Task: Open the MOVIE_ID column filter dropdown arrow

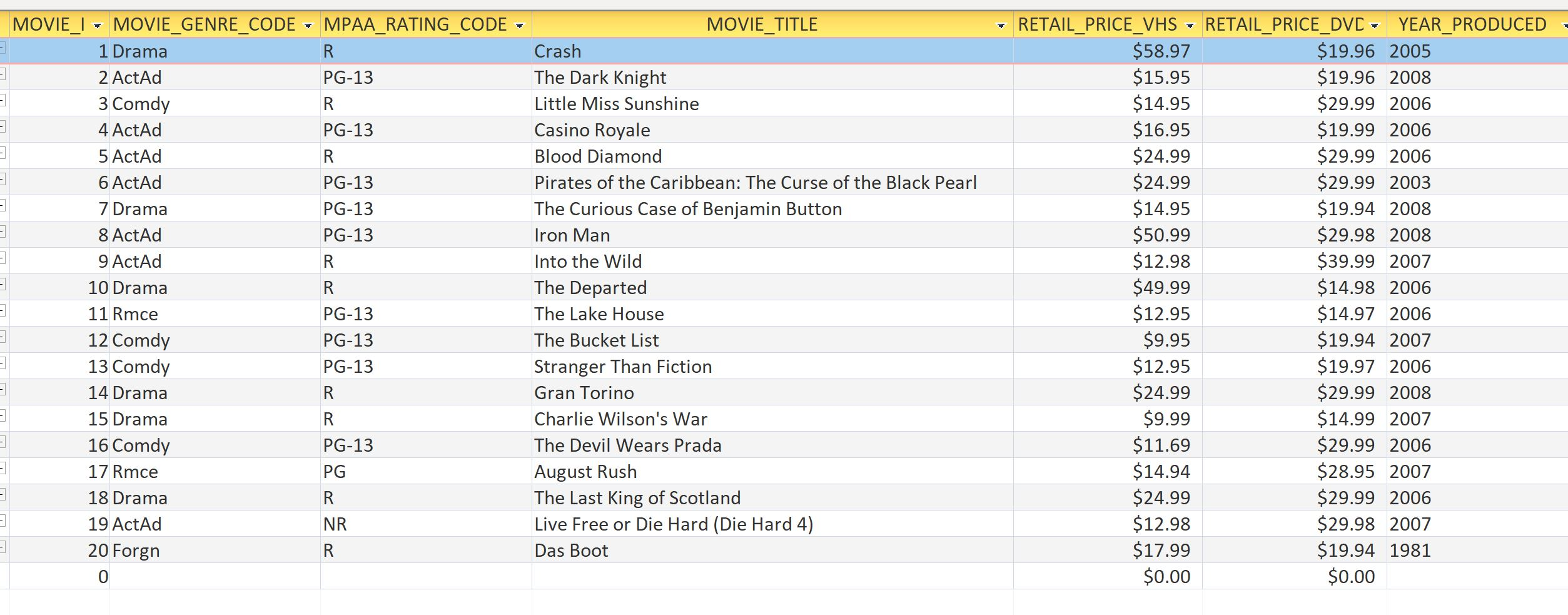Action: coord(97,26)
